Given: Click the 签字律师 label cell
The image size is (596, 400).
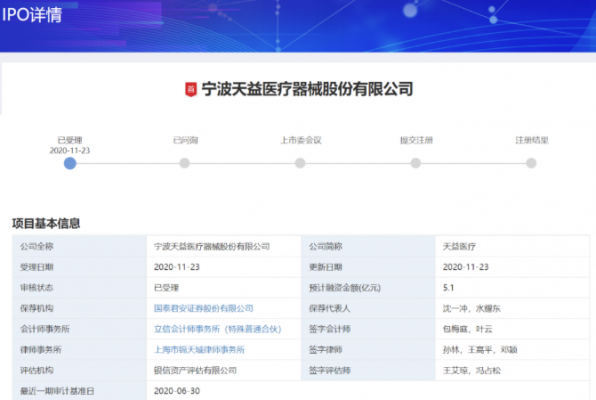Looking at the screenshot, I should click(x=368, y=349).
